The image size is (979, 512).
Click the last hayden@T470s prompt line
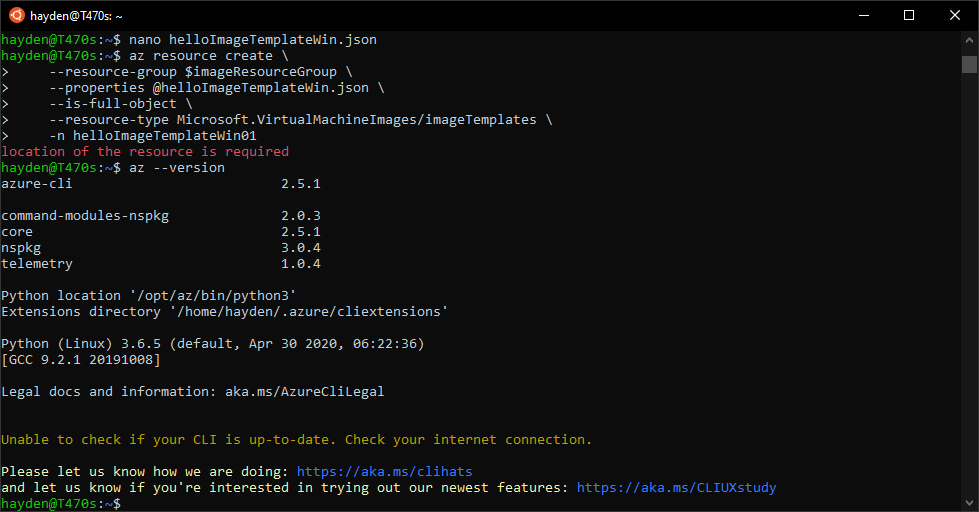tap(61, 503)
